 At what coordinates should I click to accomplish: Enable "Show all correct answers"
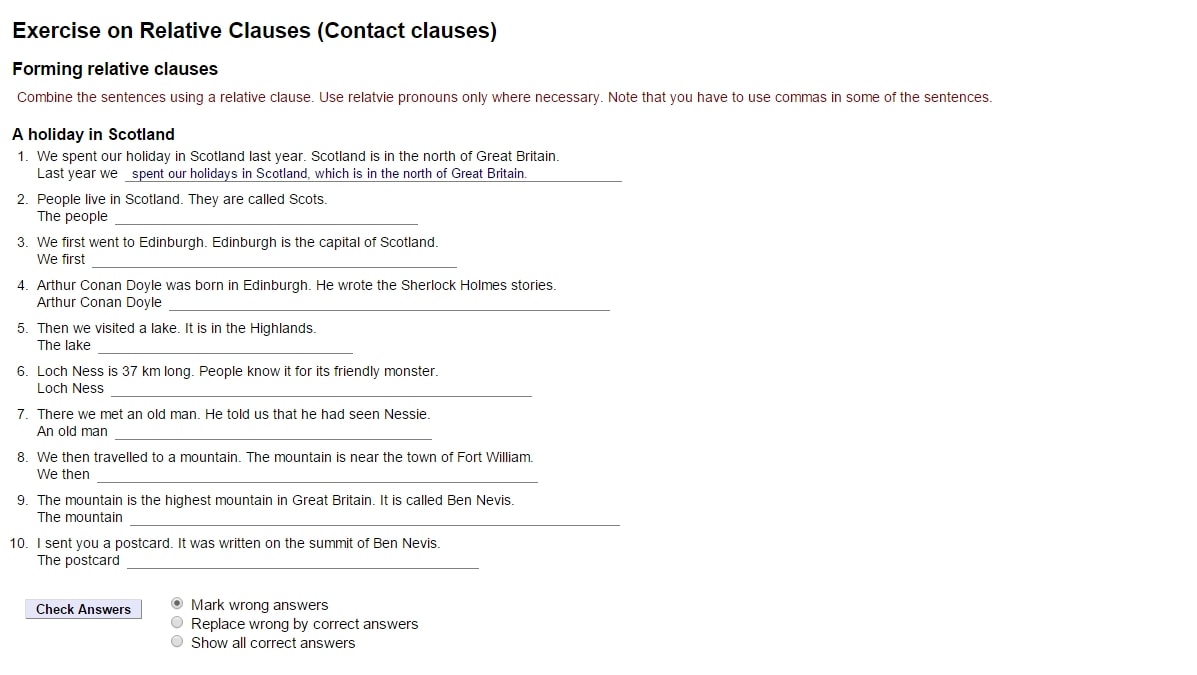click(x=177, y=639)
